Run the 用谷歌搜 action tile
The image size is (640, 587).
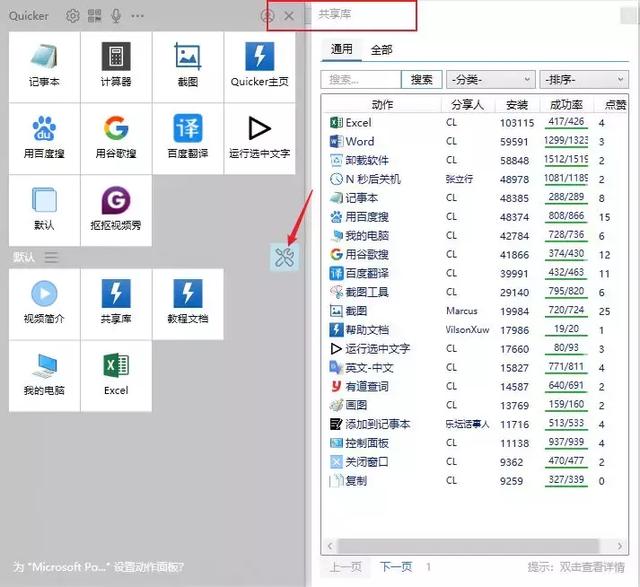point(116,139)
